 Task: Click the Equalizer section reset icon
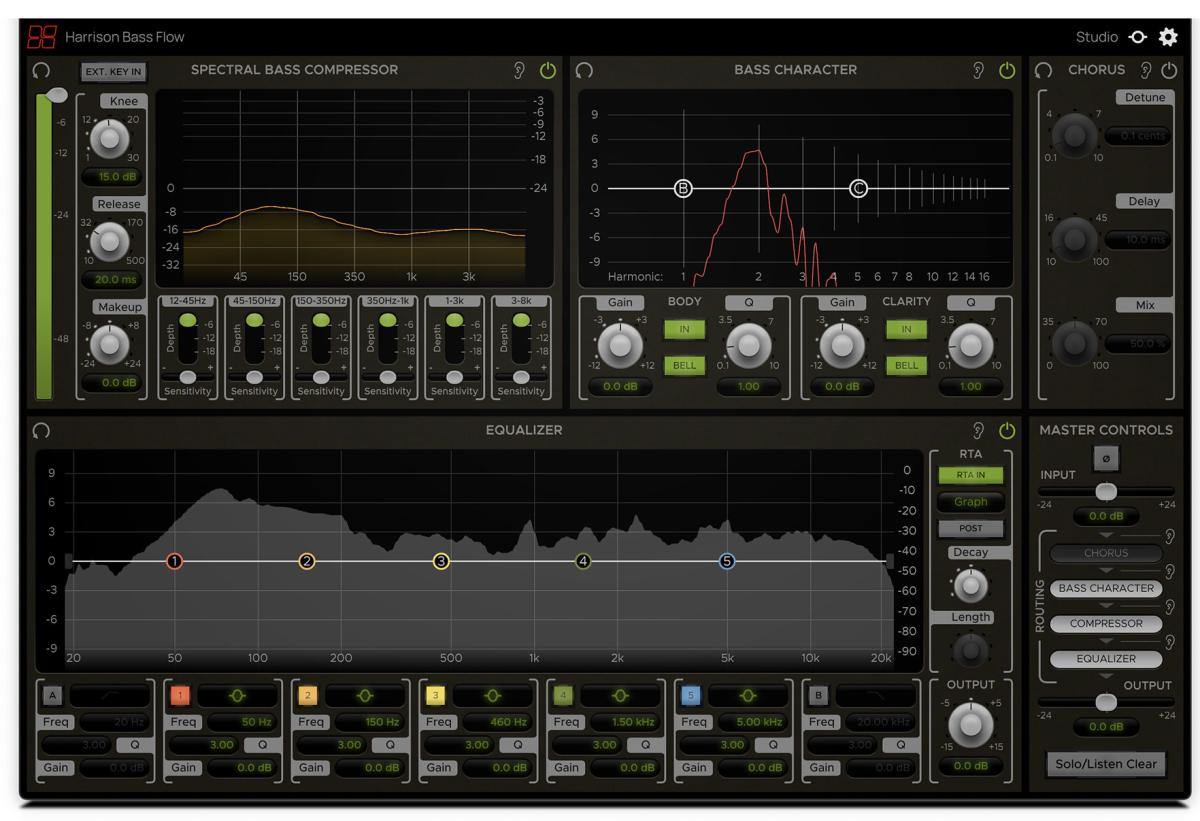[x=41, y=430]
